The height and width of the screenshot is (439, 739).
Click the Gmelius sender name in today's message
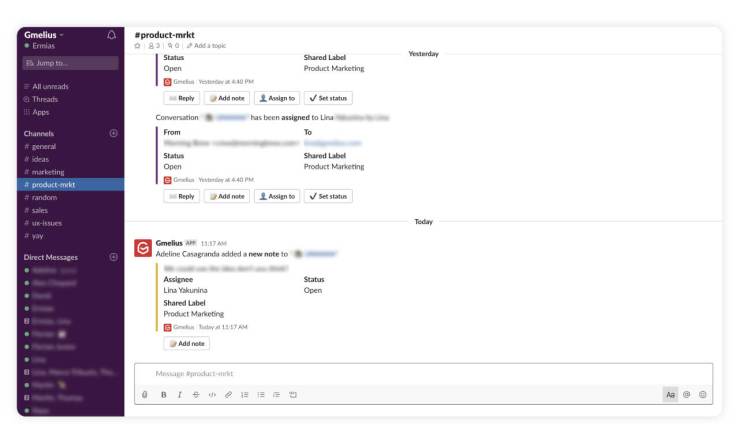(x=169, y=243)
